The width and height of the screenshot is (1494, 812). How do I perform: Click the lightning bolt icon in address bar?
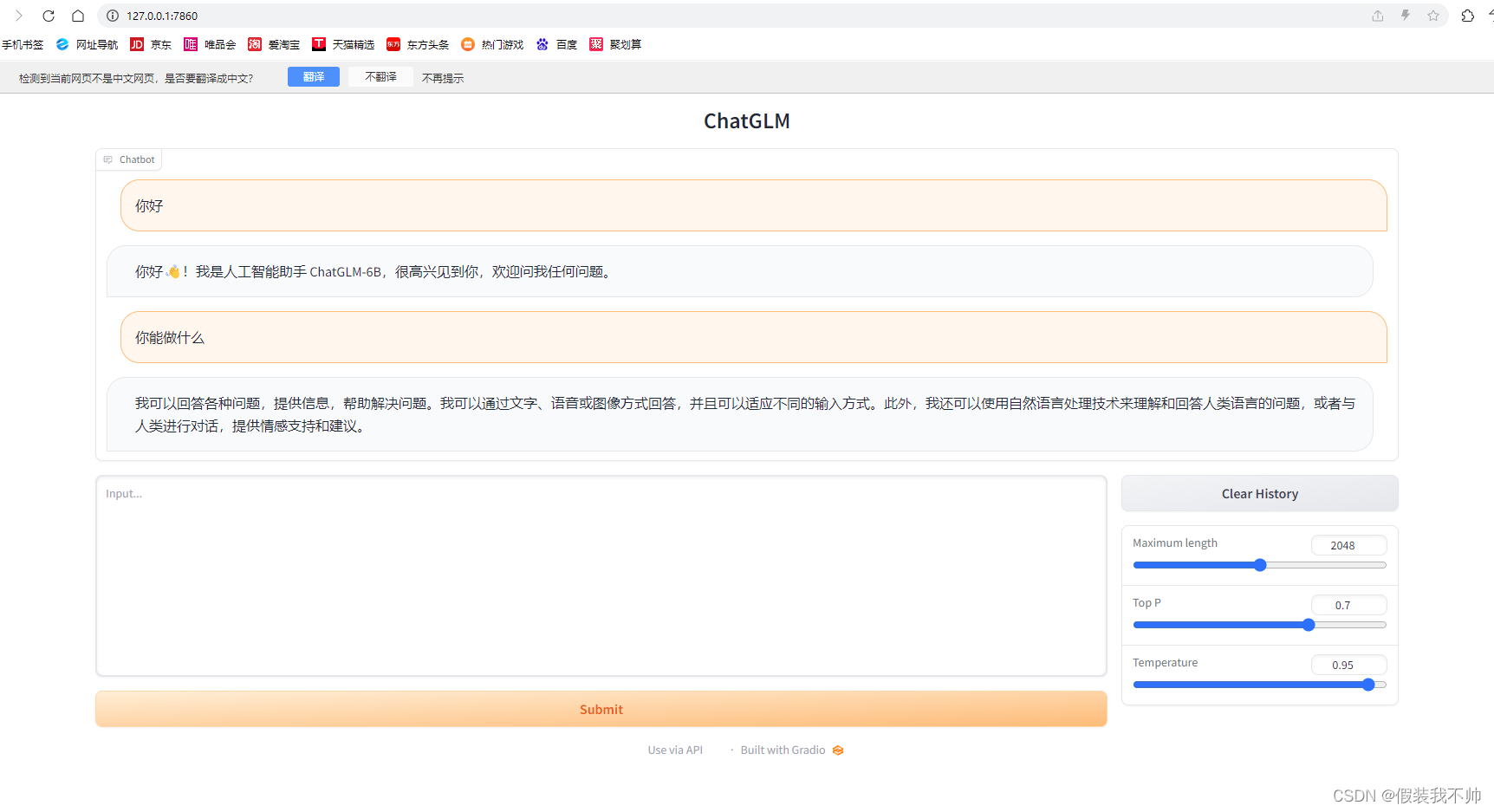tap(1406, 16)
